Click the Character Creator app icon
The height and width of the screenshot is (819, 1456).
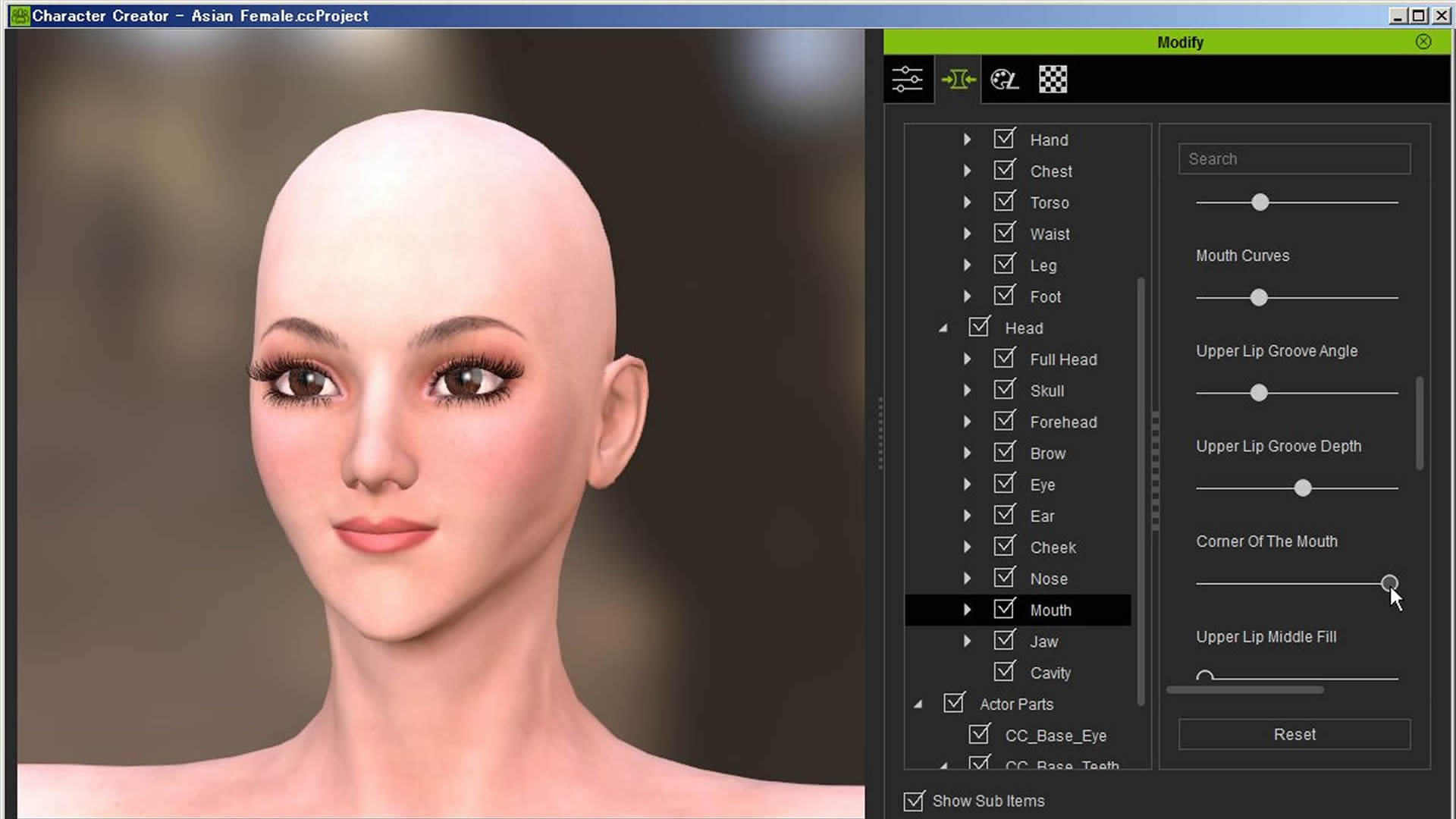[20, 15]
